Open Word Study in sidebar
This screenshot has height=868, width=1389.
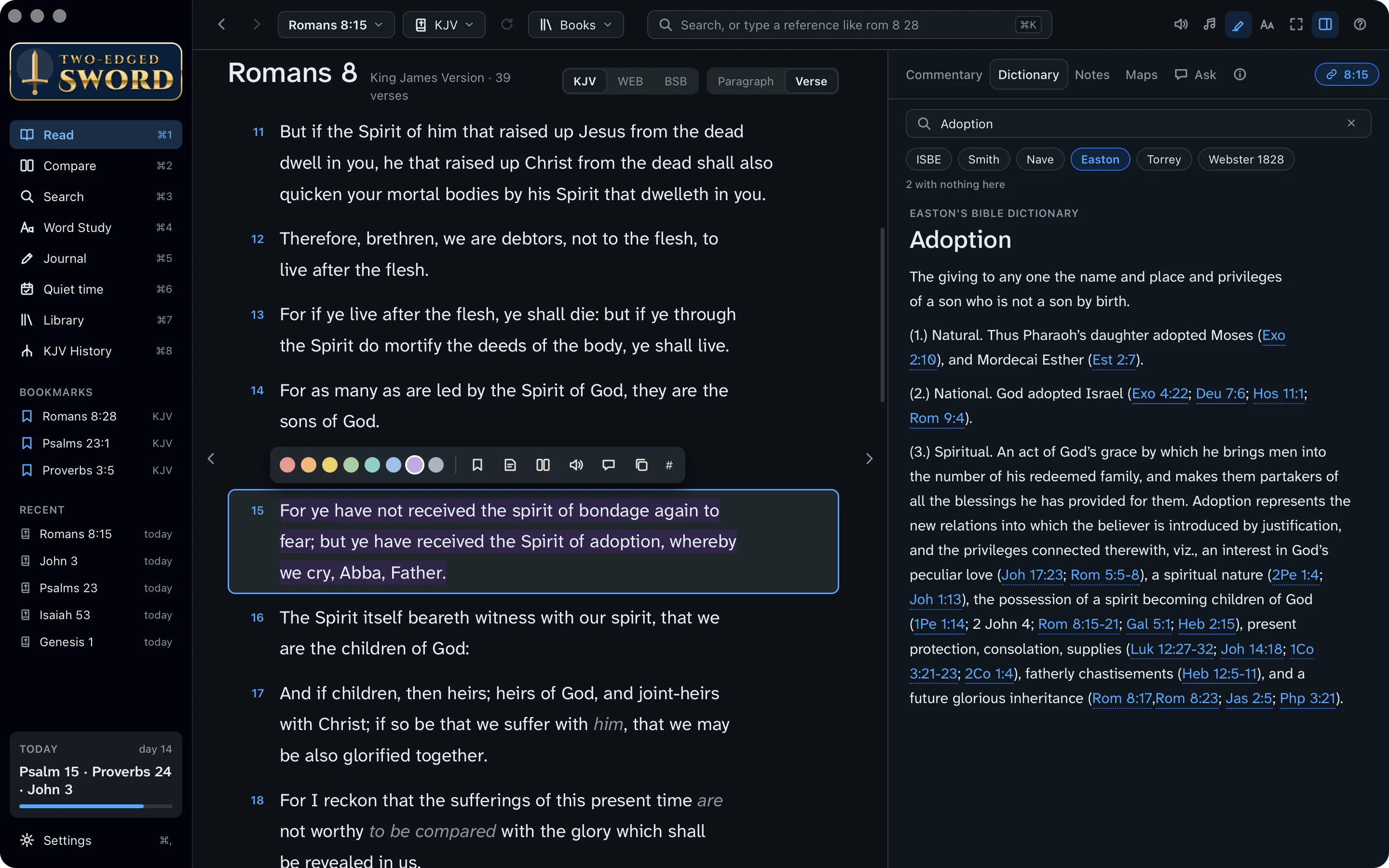coord(96,227)
